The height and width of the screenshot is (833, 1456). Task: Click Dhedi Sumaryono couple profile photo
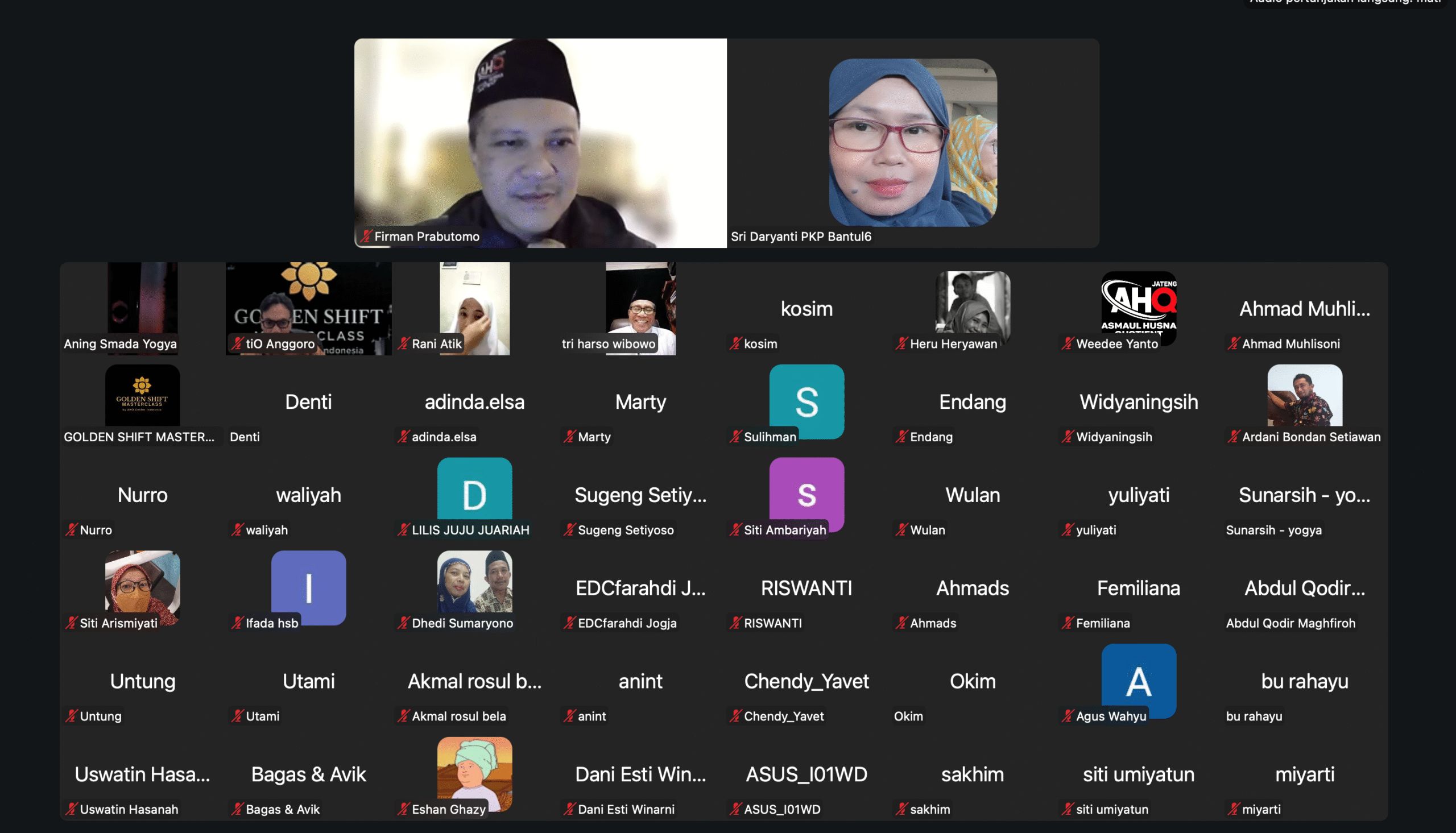click(x=474, y=581)
